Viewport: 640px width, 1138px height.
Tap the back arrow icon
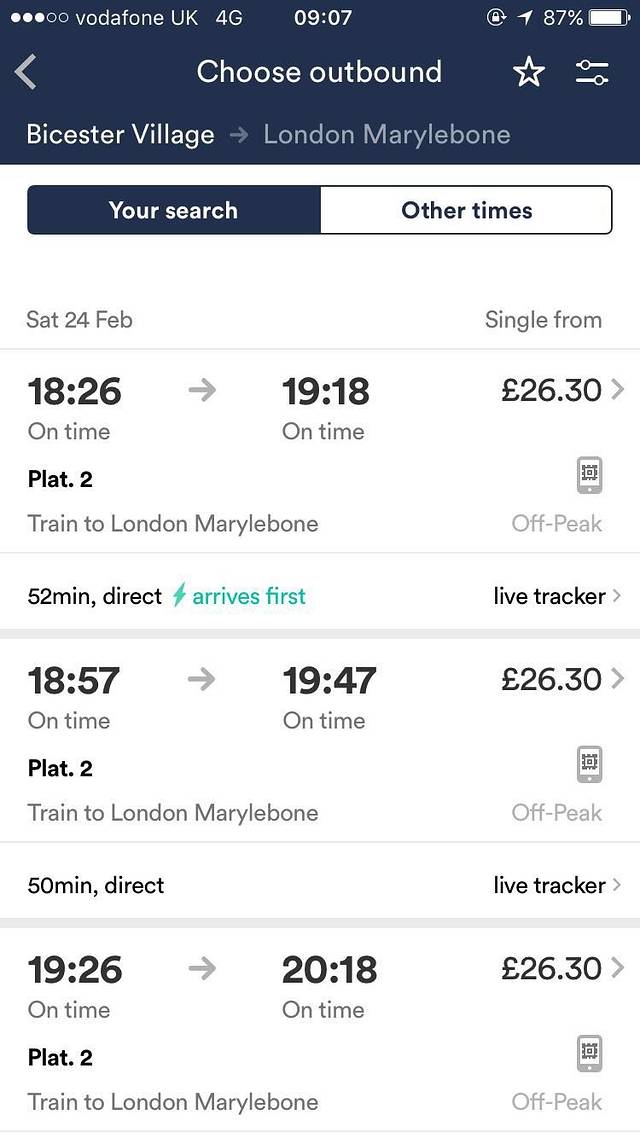[x=26, y=72]
